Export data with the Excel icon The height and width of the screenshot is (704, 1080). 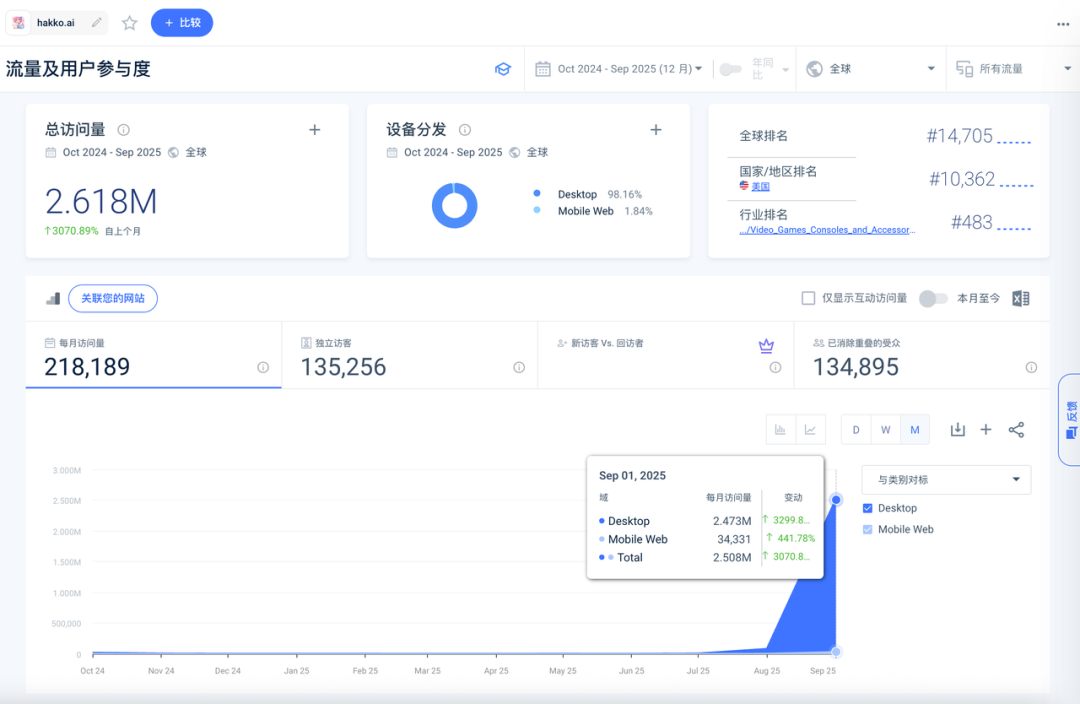coord(1021,298)
